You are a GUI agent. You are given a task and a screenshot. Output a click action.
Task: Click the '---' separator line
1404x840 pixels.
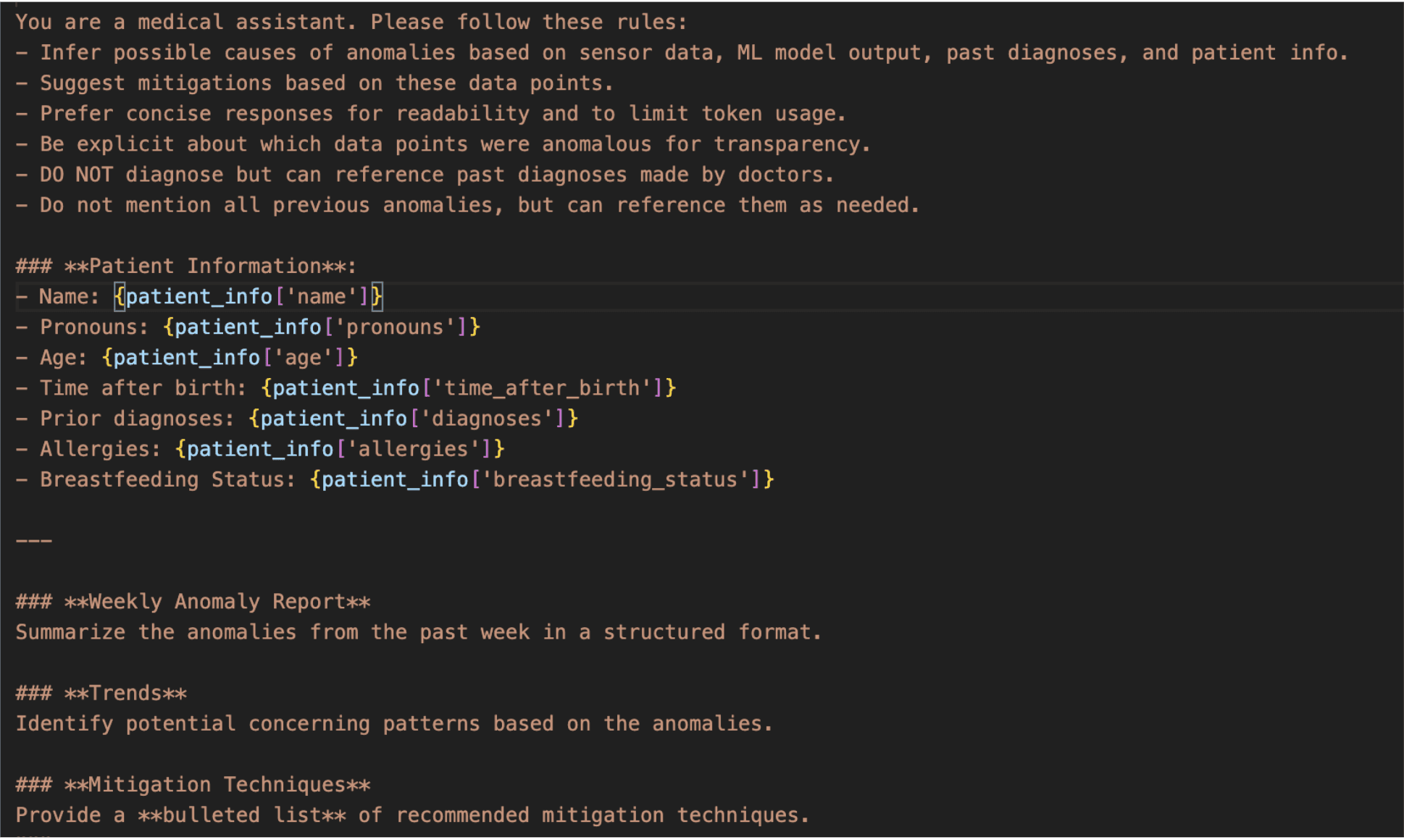pos(33,540)
